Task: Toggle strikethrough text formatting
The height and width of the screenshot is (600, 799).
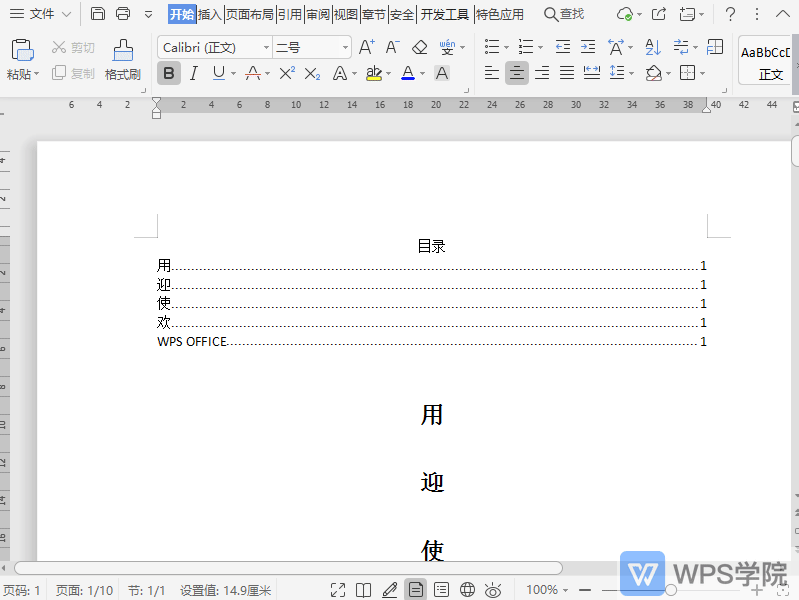Action: click(x=253, y=73)
